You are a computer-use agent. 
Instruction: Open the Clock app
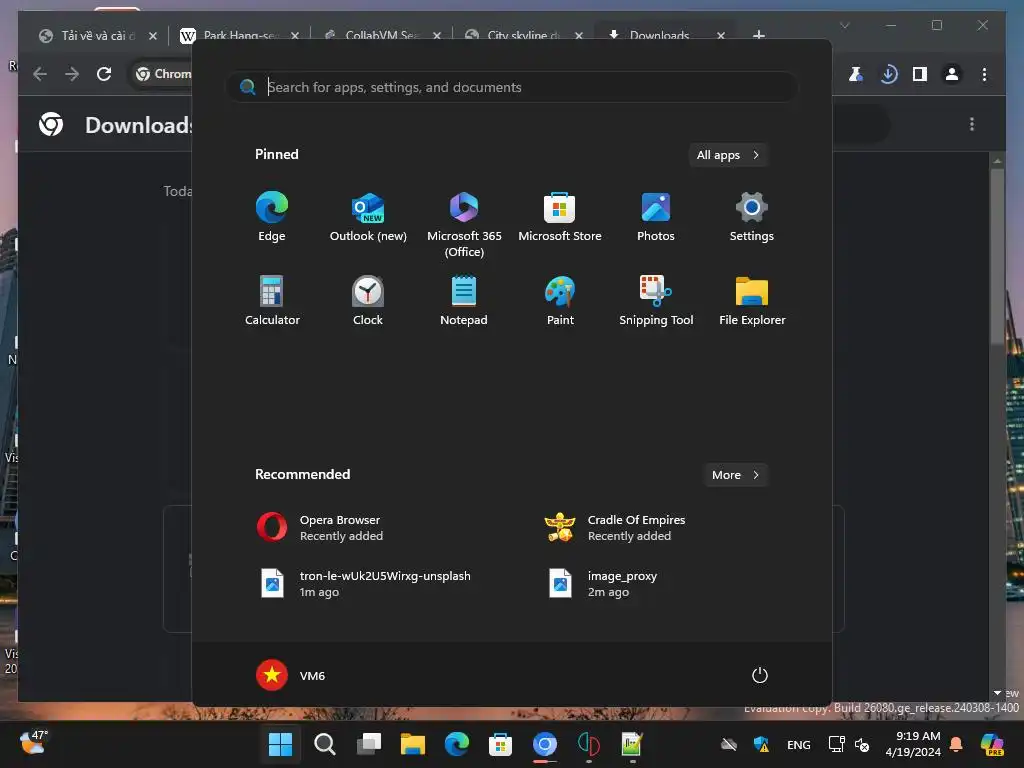(x=368, y=300)
